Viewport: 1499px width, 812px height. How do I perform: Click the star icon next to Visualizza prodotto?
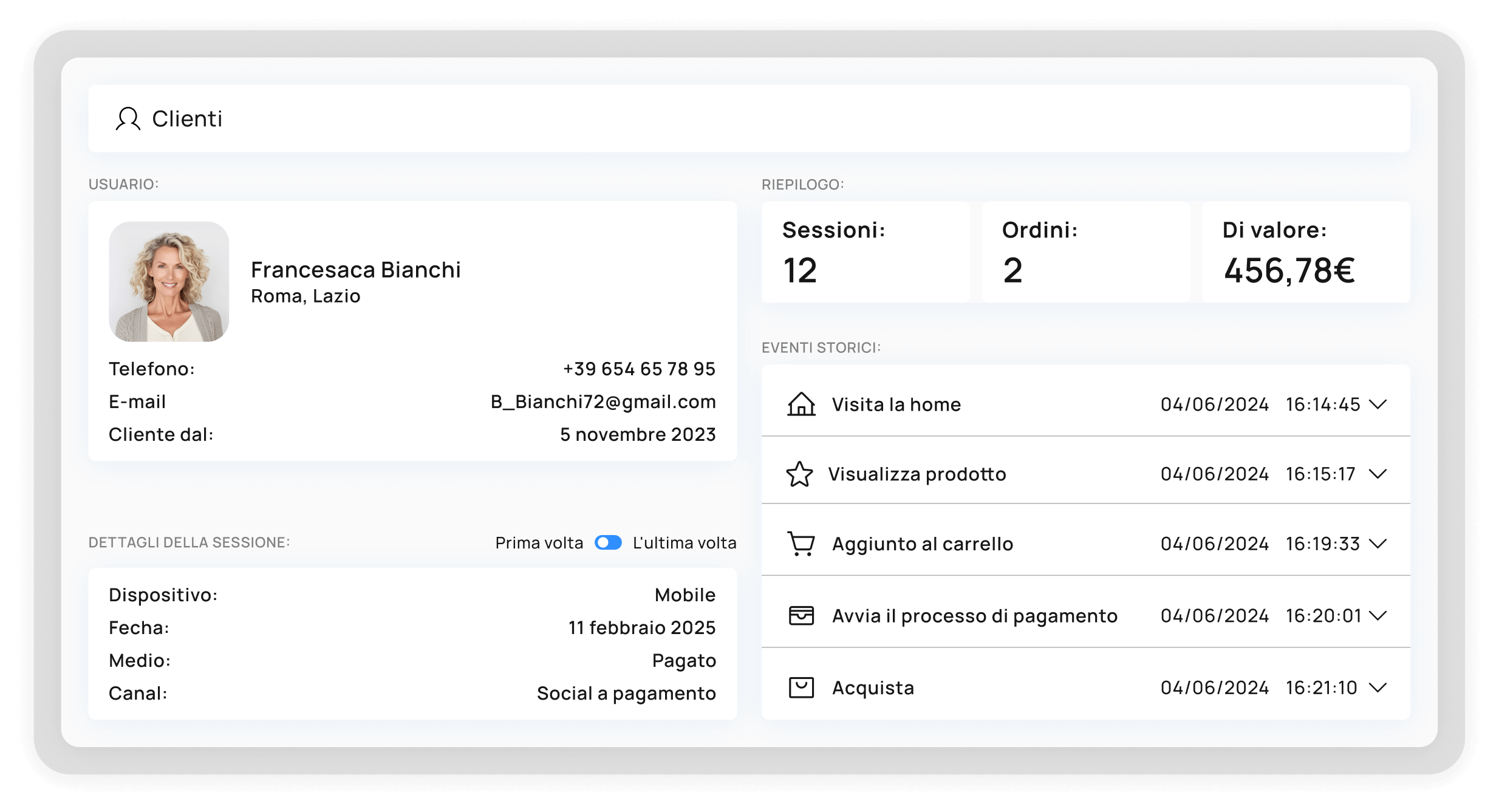click(x=799, y=474)
